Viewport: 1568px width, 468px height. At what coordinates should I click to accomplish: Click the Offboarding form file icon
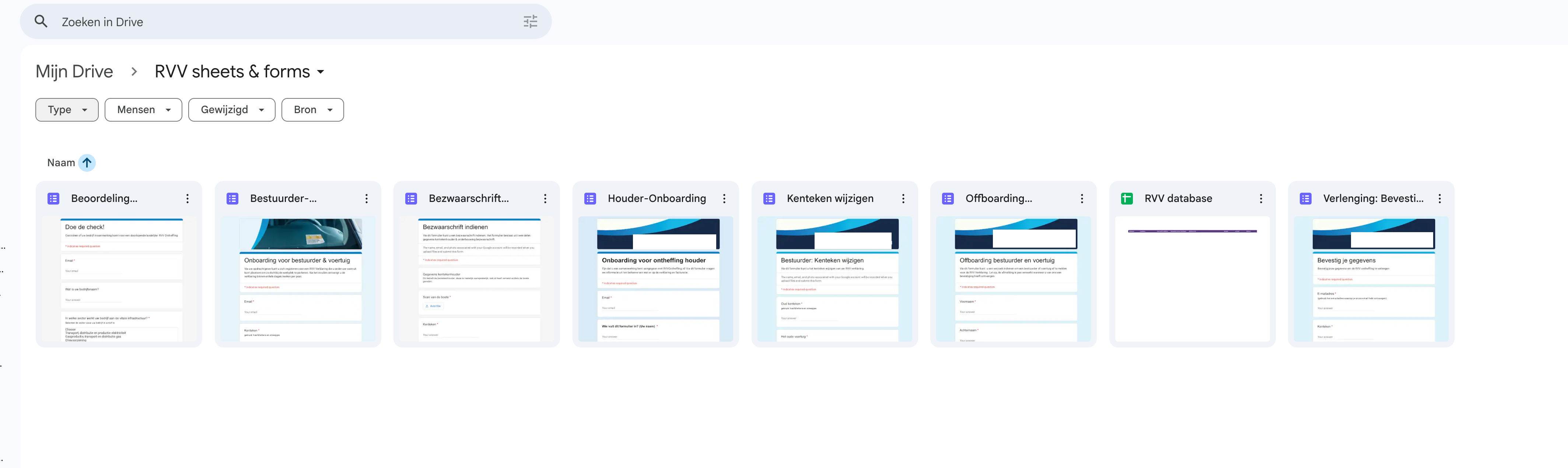click(948, 199)
